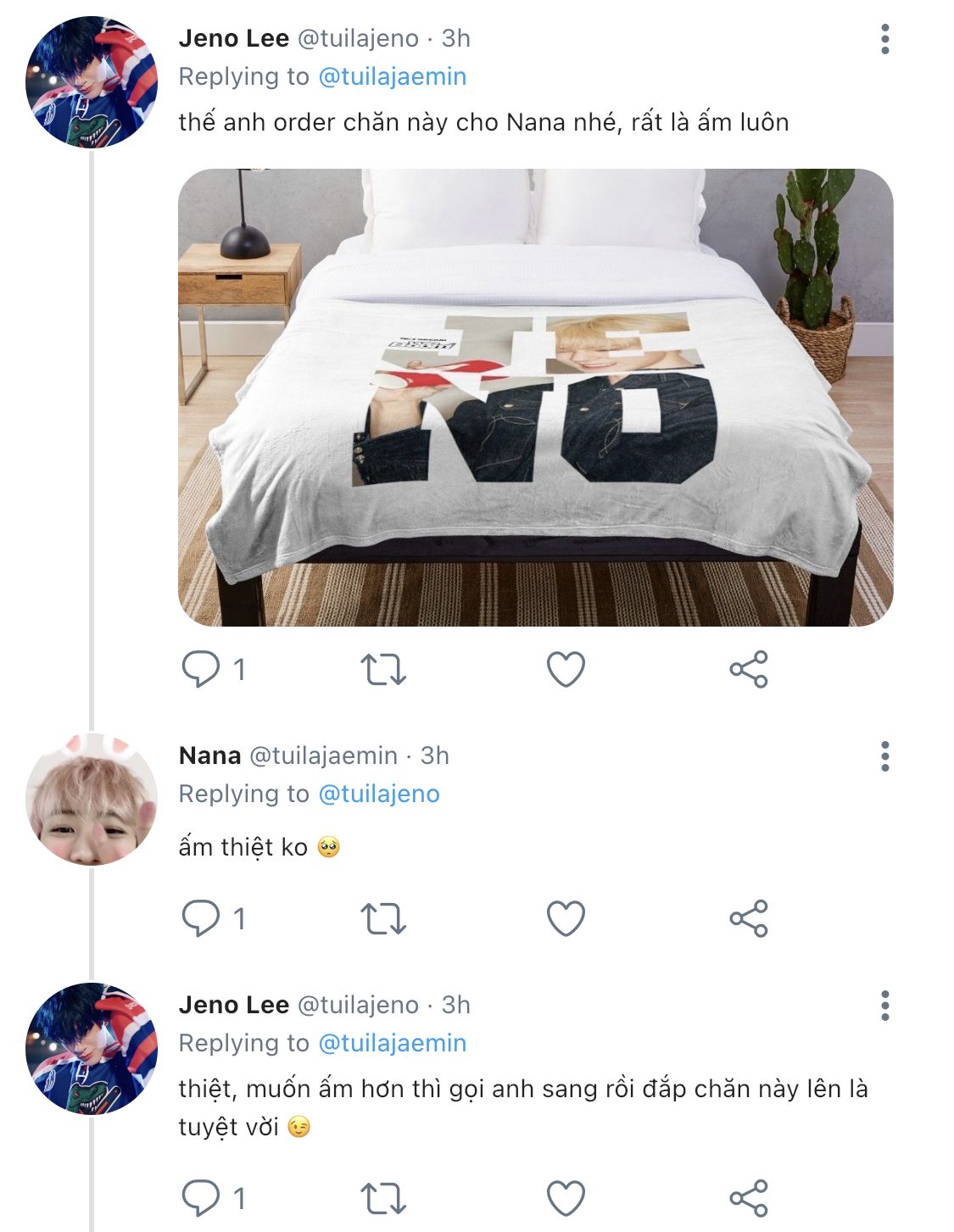The height and width of the screenshot is (1232, 954).
Task: Open Nana's profile picture avatar
Action: [x=92, y=800]
